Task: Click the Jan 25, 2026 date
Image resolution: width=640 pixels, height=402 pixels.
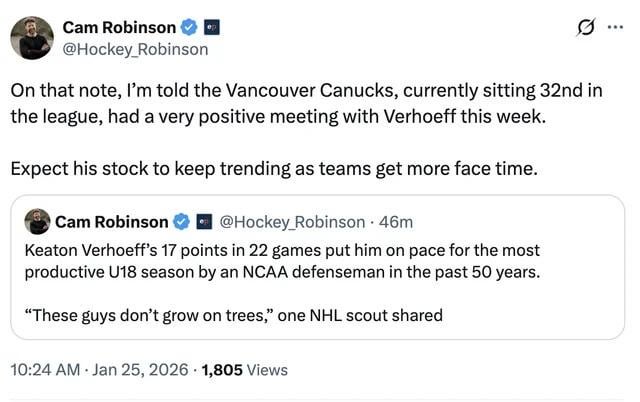Action: [x=140, y=370]
